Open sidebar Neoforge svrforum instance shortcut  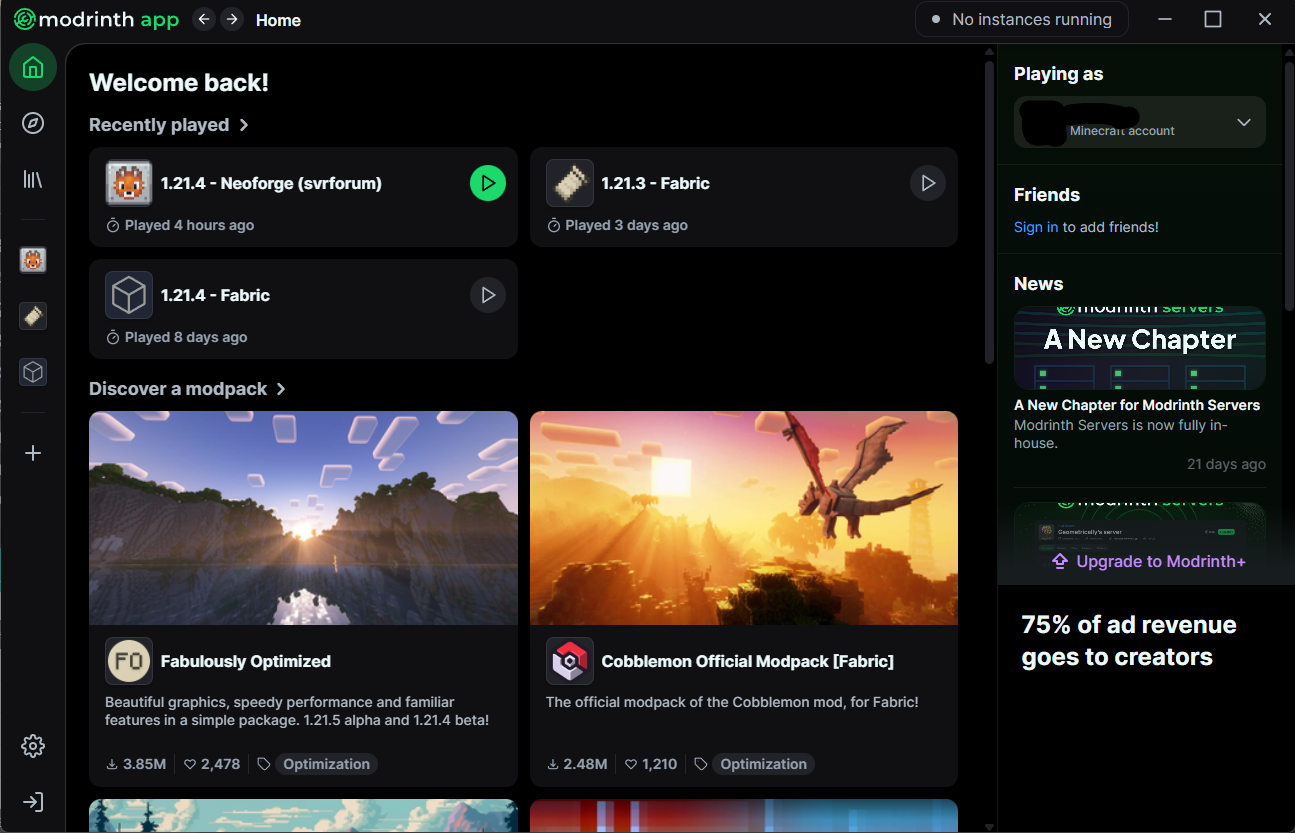point(33,260)
